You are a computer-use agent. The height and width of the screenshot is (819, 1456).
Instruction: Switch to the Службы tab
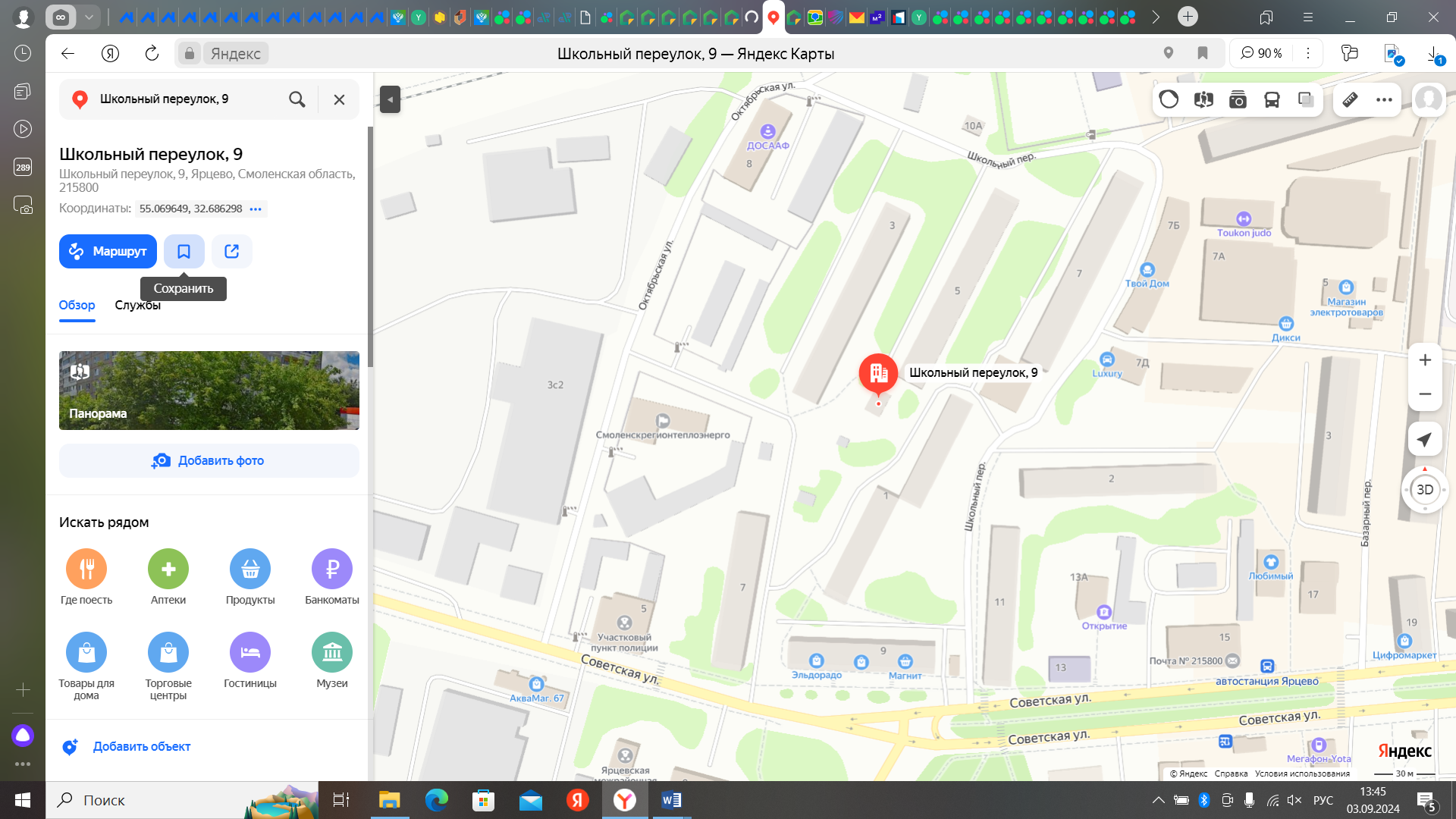137,306
